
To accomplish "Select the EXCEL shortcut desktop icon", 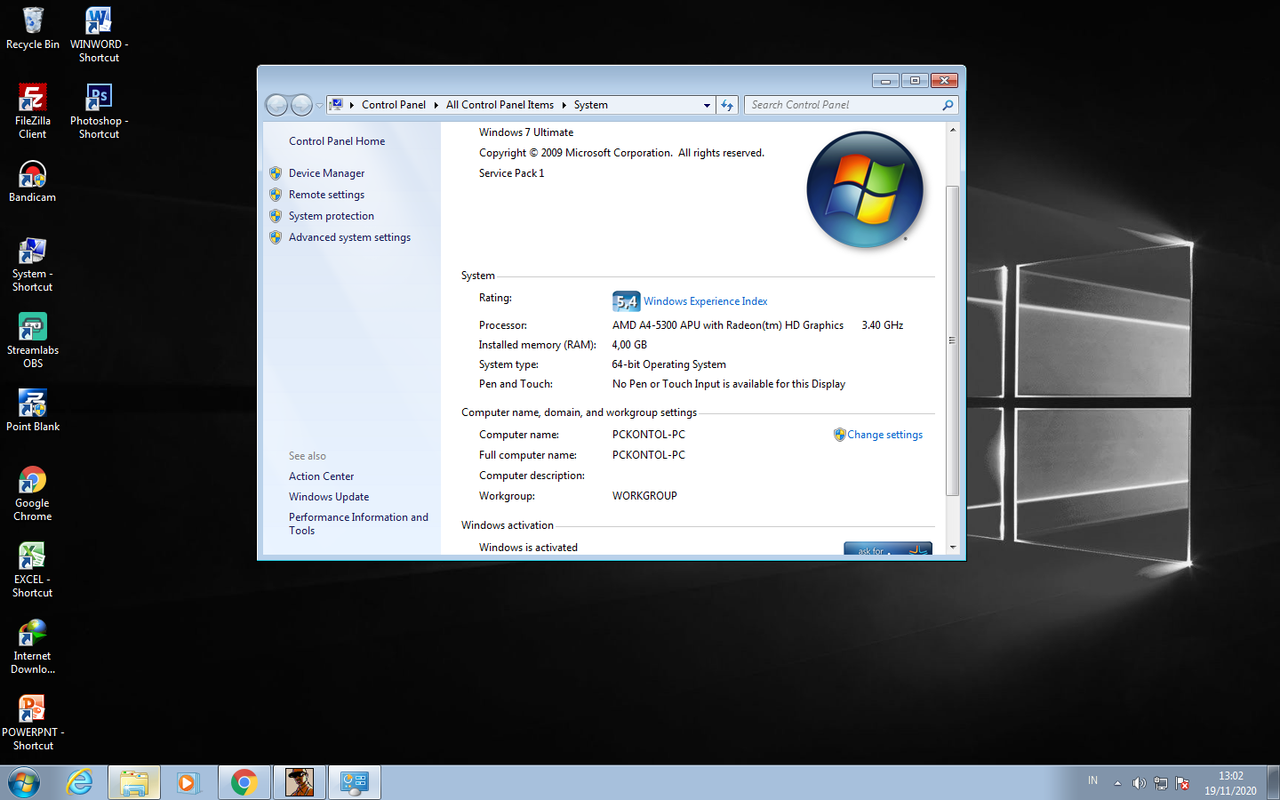I will (x=32, y=570).
